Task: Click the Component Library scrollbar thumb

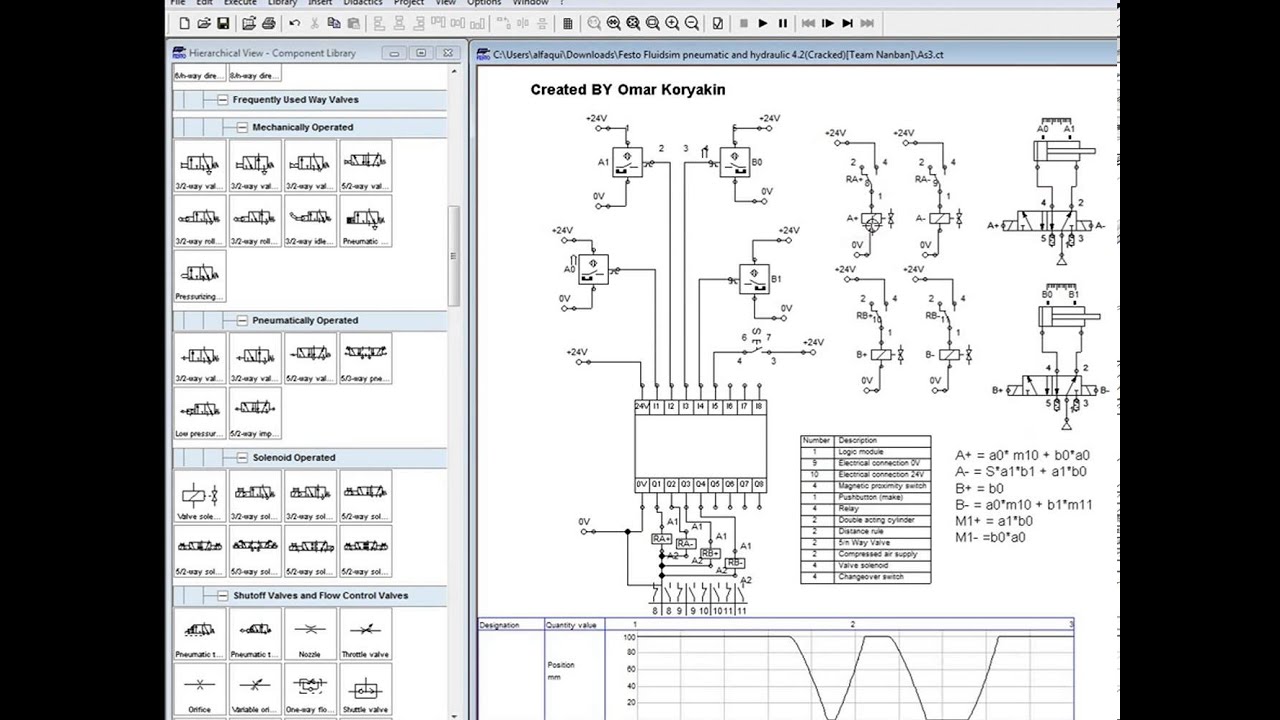Action: [x=453, y=255]
